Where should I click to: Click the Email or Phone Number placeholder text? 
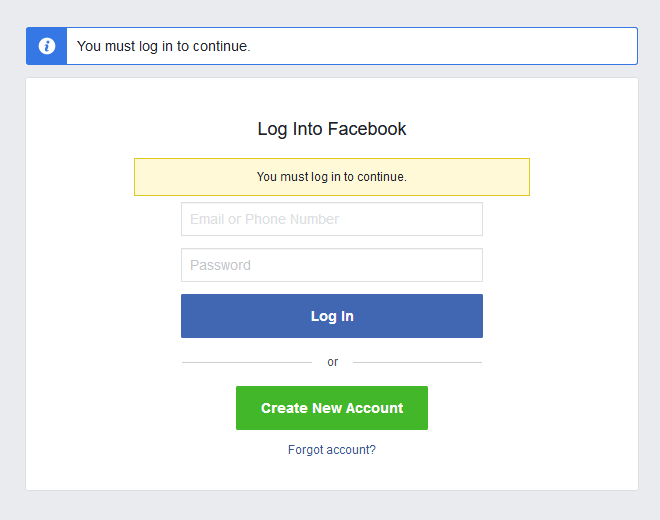pyautogui.click(x=264, y=219)
